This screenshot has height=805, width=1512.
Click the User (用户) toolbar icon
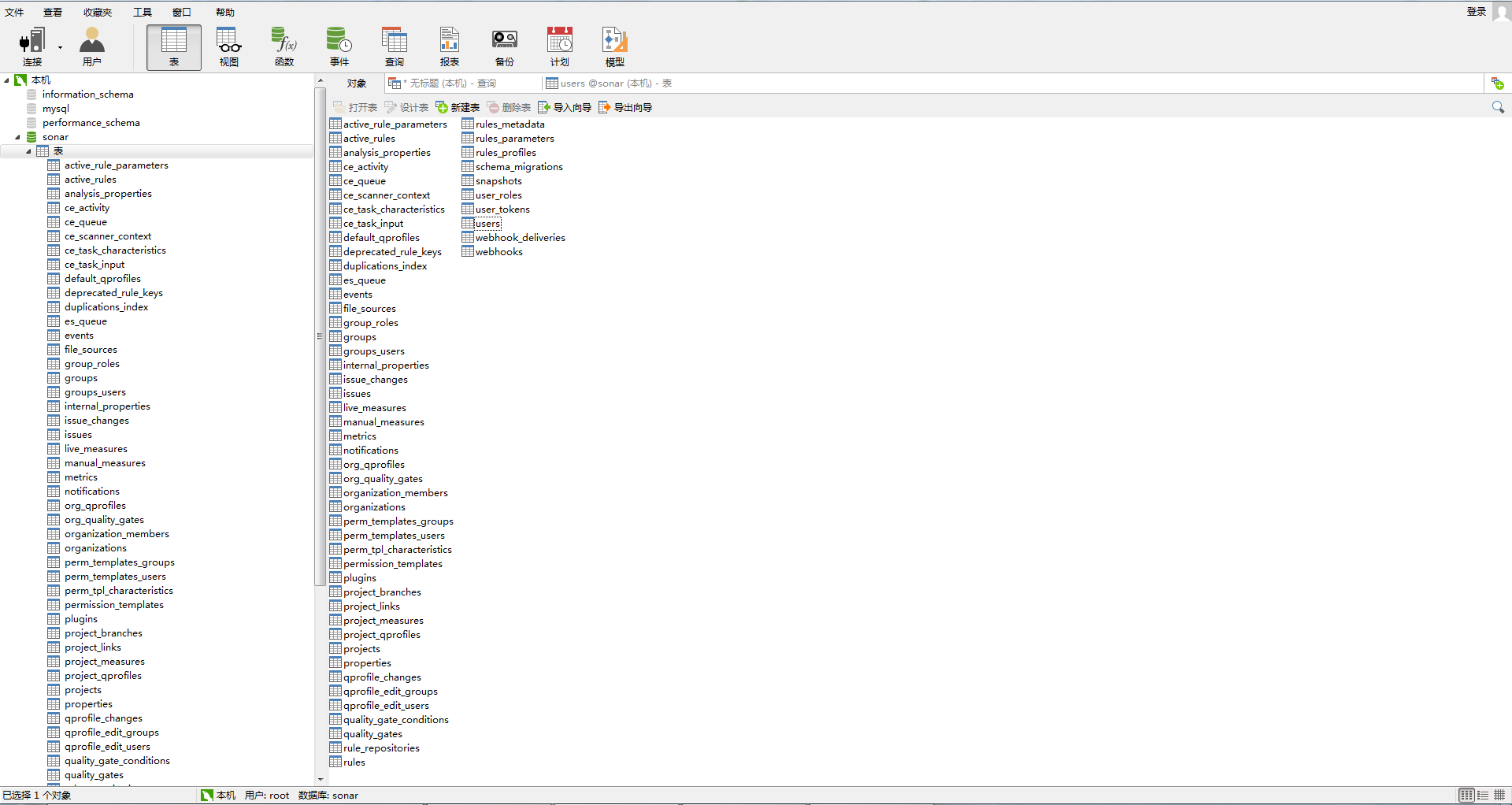tap(92, 46)
